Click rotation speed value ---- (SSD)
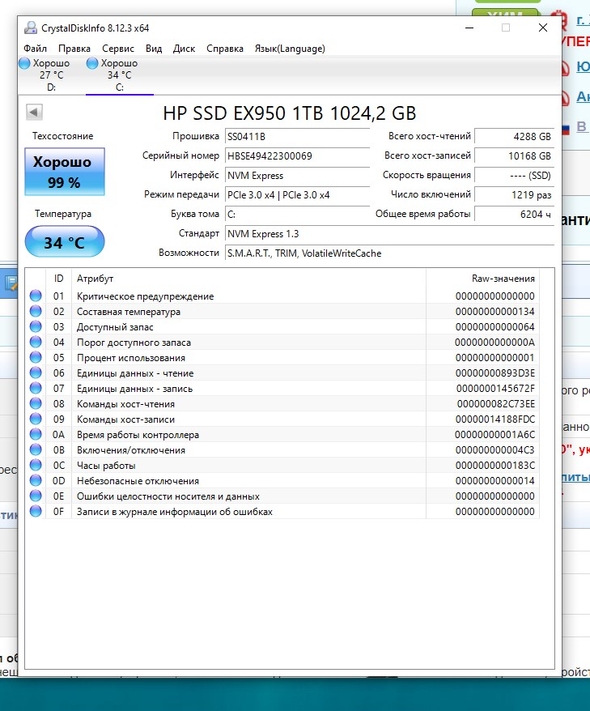 (514, 175)
